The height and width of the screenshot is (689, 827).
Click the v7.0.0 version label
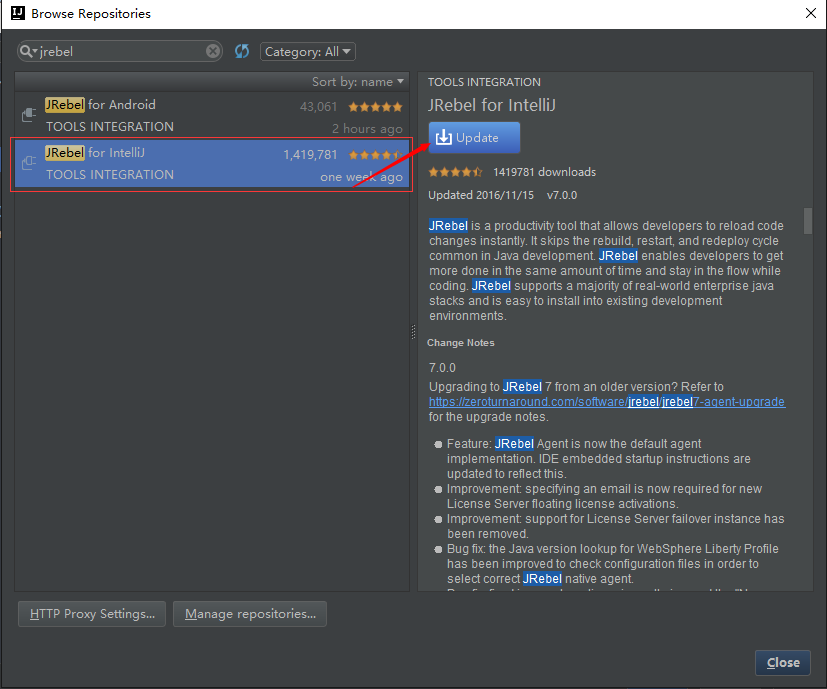[562, 195]
